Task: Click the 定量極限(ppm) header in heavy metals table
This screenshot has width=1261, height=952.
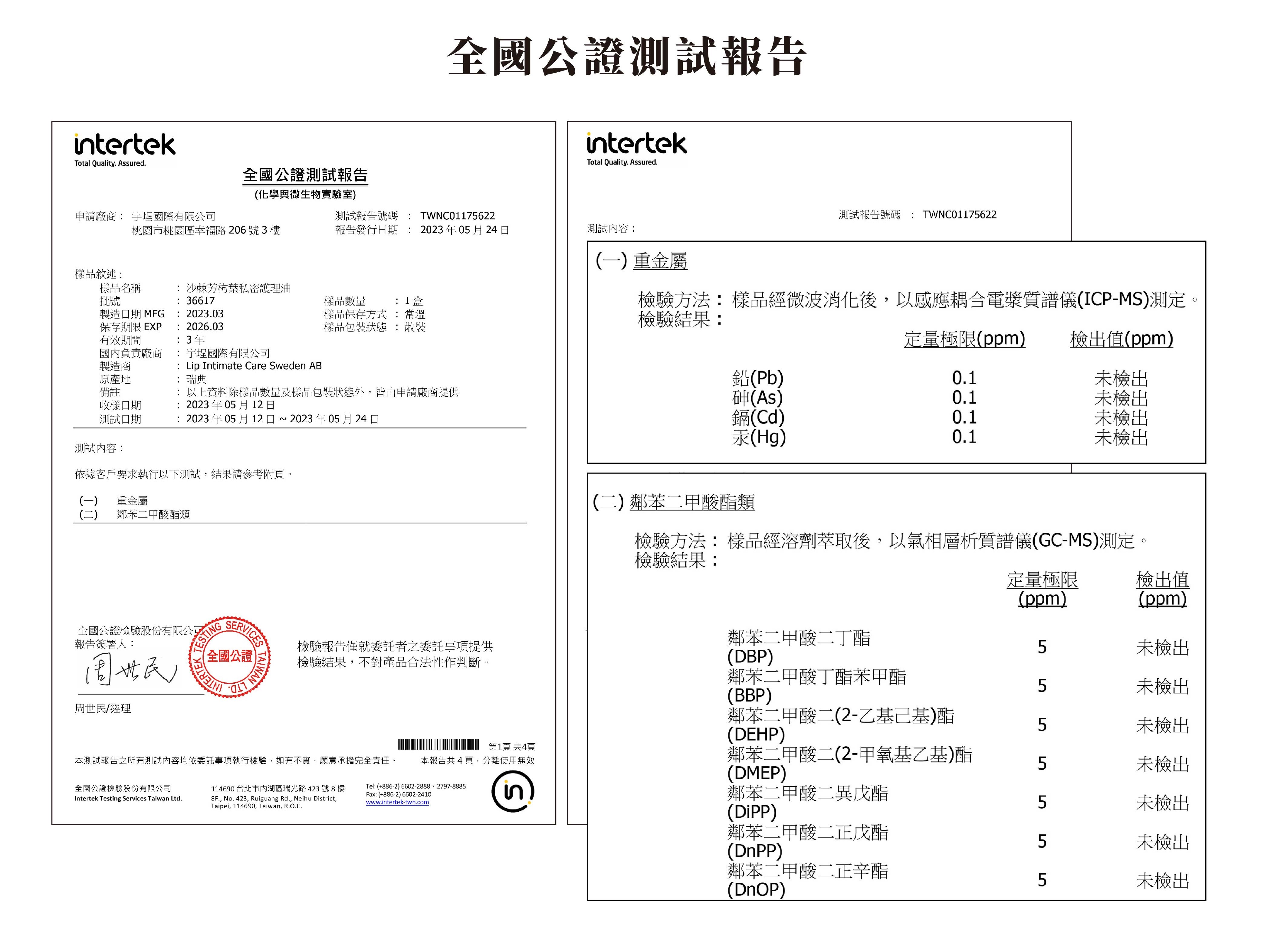Action: click(964, 339)
